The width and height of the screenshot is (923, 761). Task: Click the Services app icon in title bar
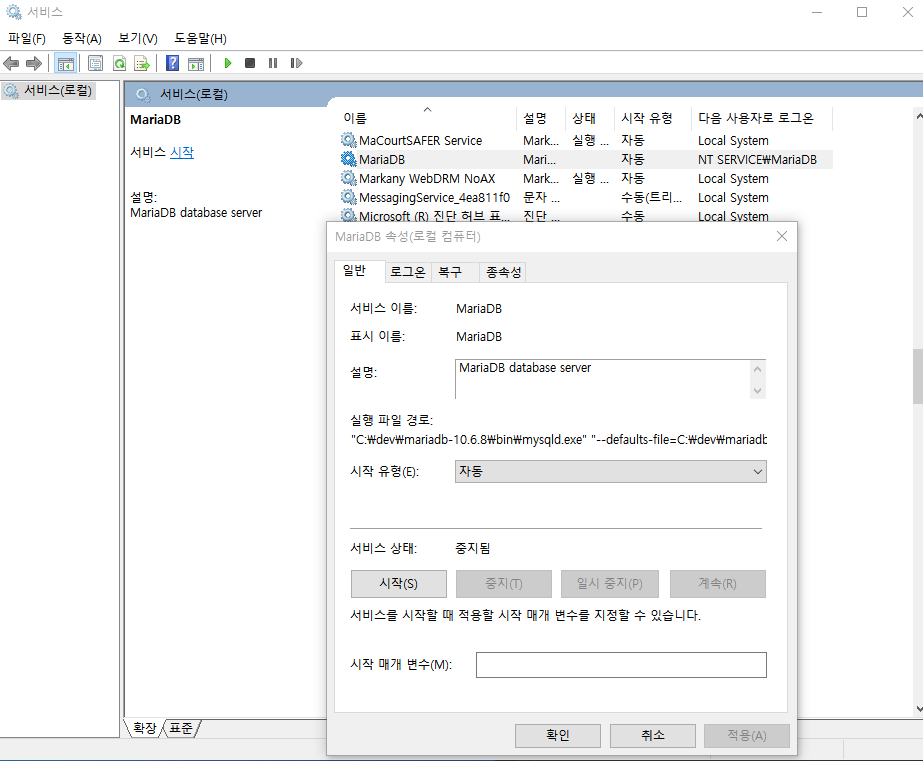pyautogui.click(x=14, y=12)
